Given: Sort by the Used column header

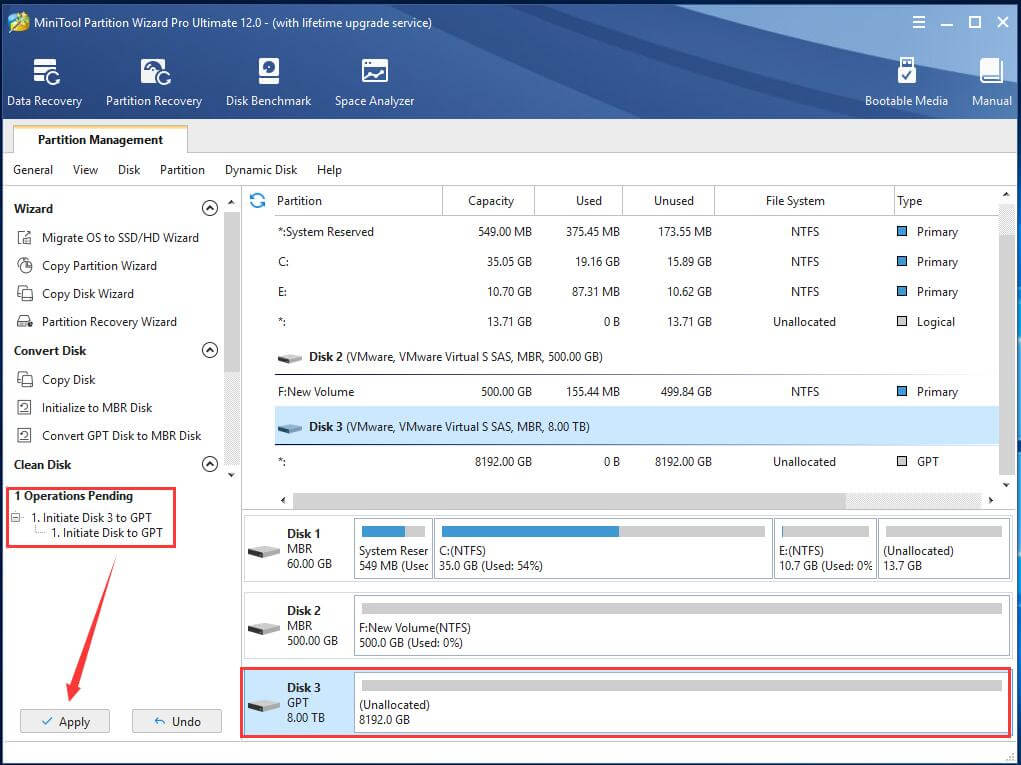Looking at the screenshot, I should [579, 201].
